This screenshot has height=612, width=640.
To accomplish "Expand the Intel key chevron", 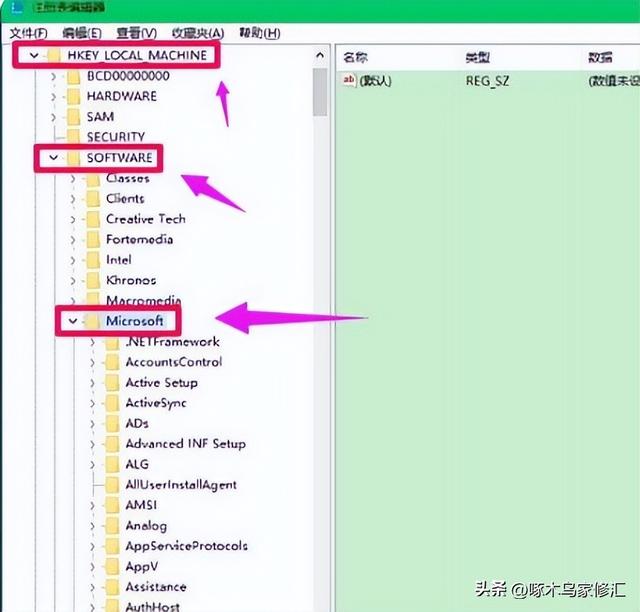I will pyautogui.click(x=73, y=260).
